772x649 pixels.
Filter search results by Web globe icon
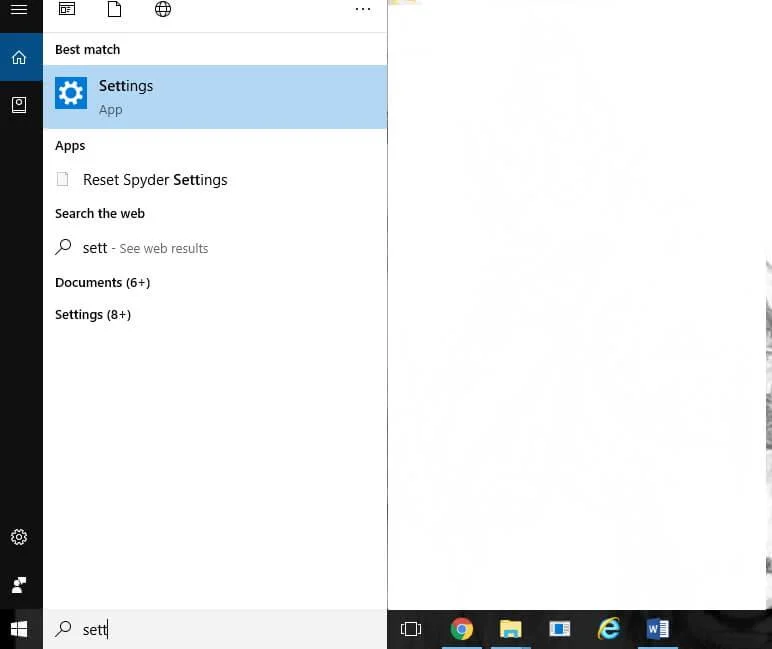tap(163, 9)
